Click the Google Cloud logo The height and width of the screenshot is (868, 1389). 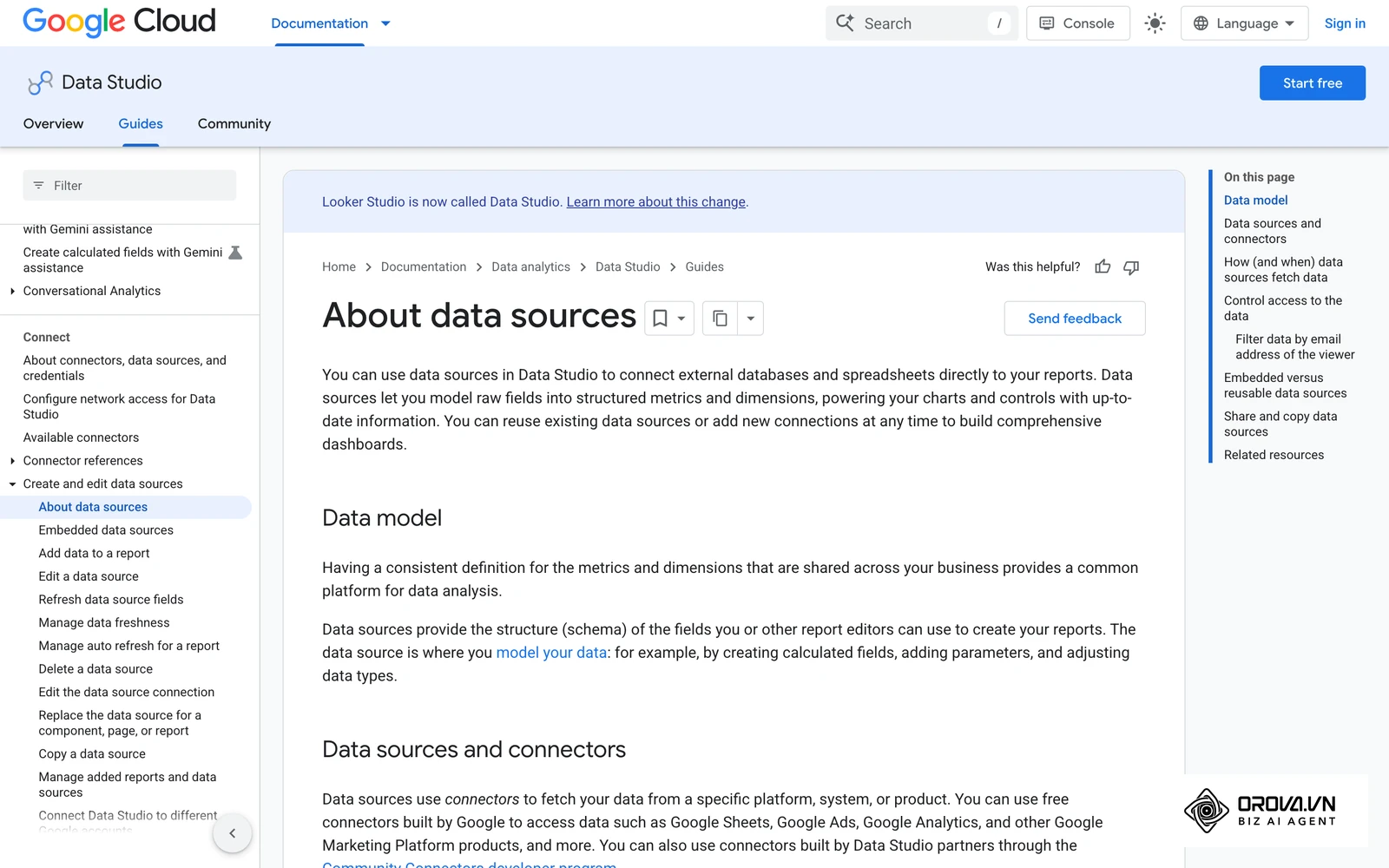coord(119,22)
